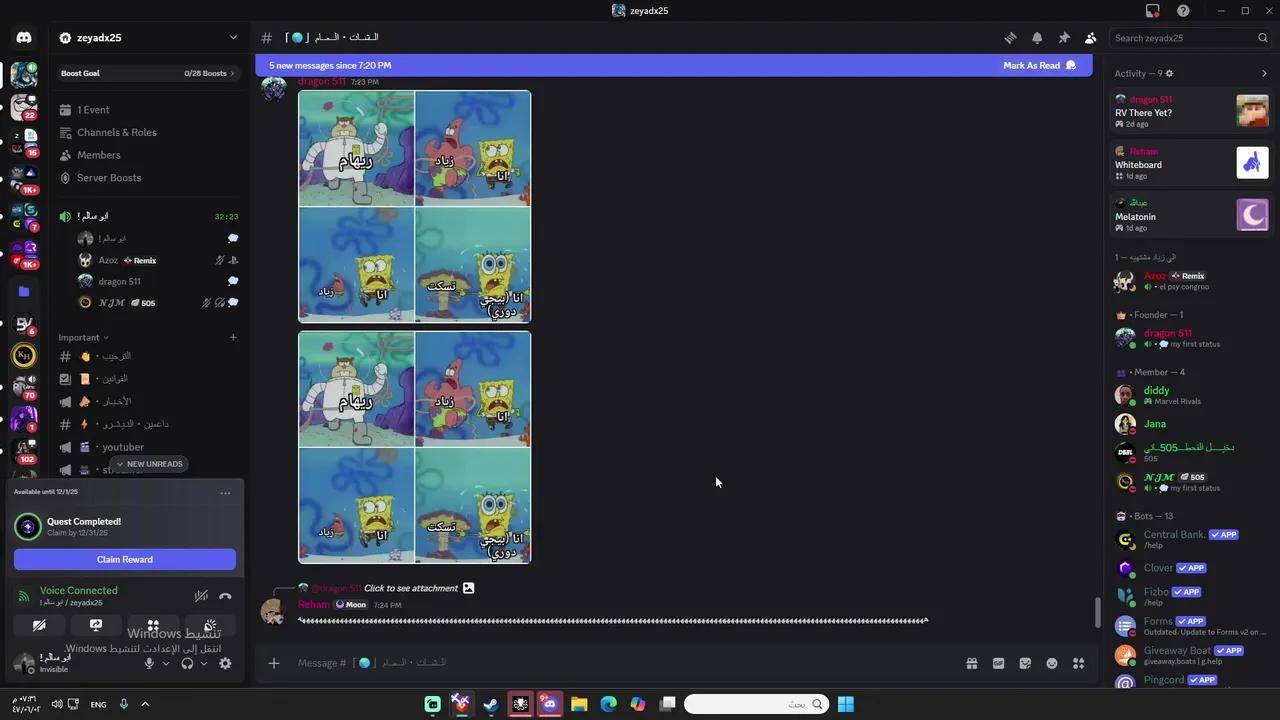
Task: Open the RV There Yet? activity card
Action: click(x=1191, y=111)
